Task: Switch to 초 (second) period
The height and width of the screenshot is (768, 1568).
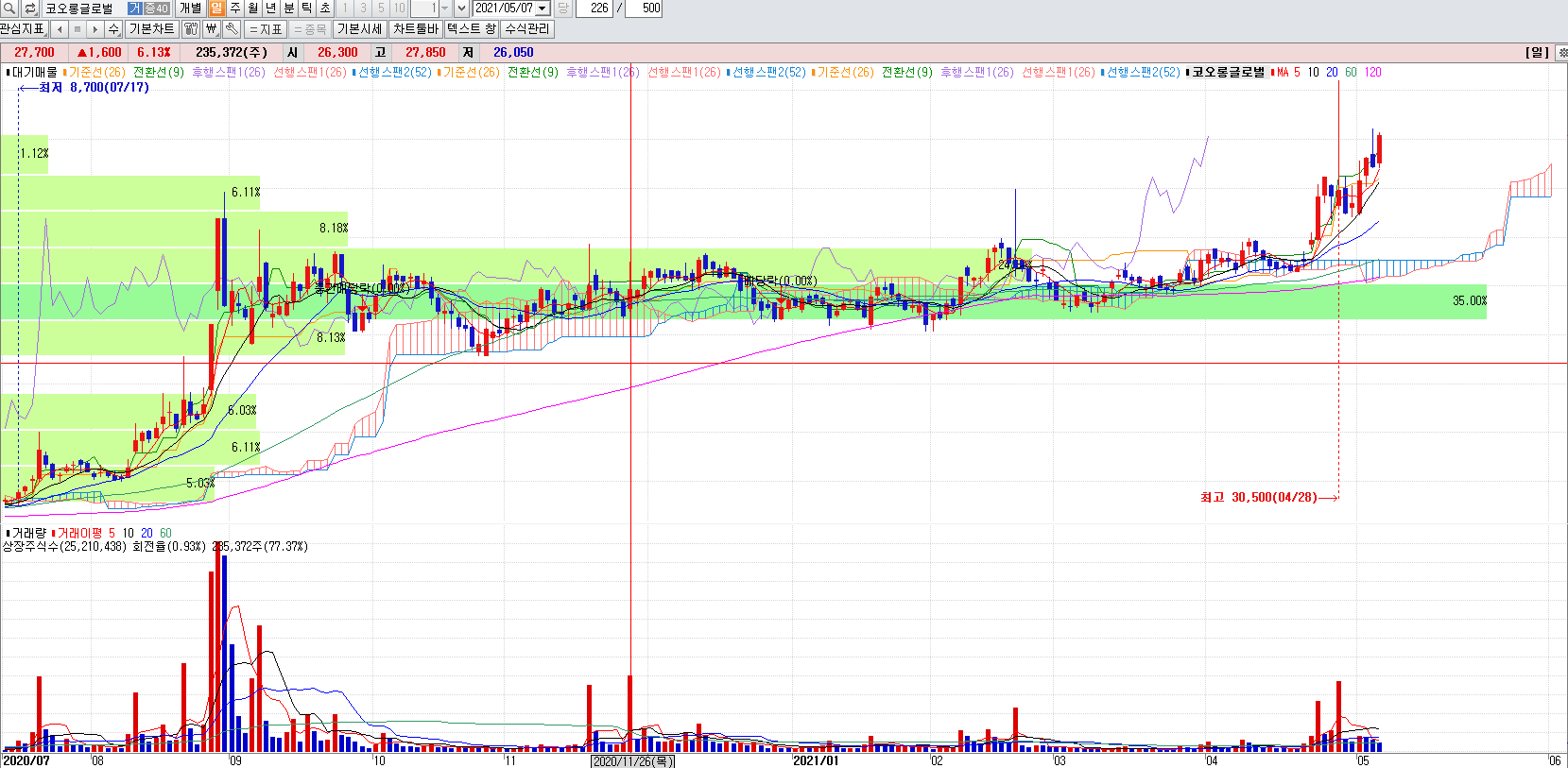Action: (x=324, y=9)
